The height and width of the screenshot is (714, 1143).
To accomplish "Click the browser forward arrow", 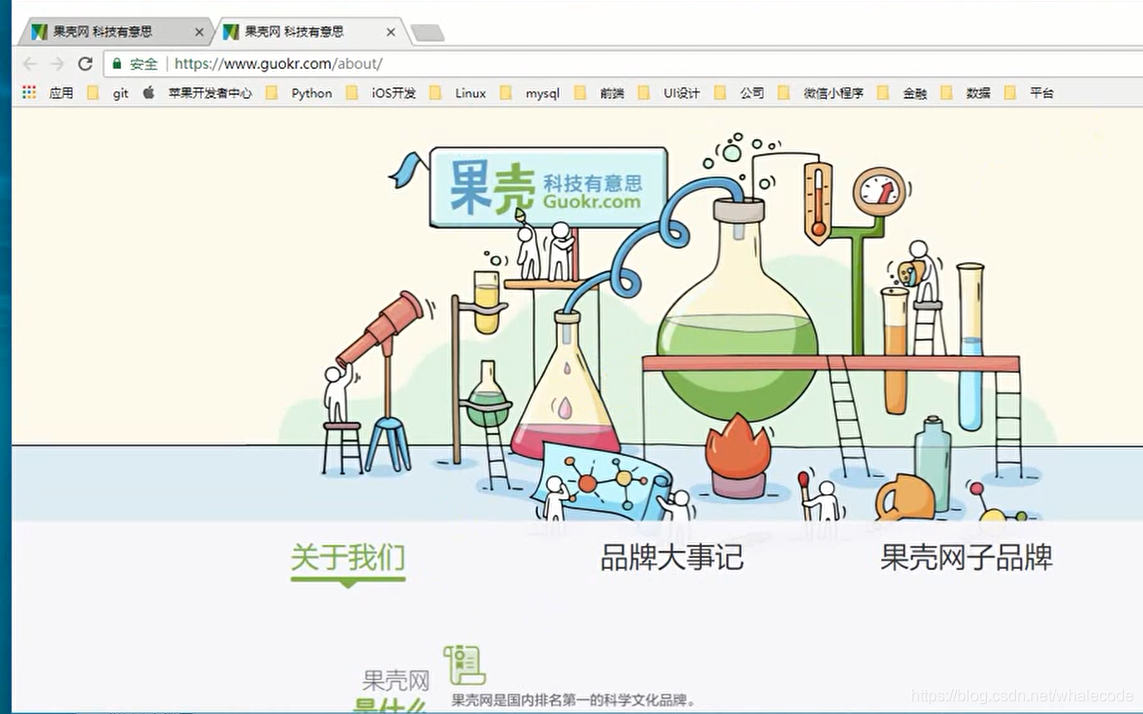I will (x=58, y=64).
